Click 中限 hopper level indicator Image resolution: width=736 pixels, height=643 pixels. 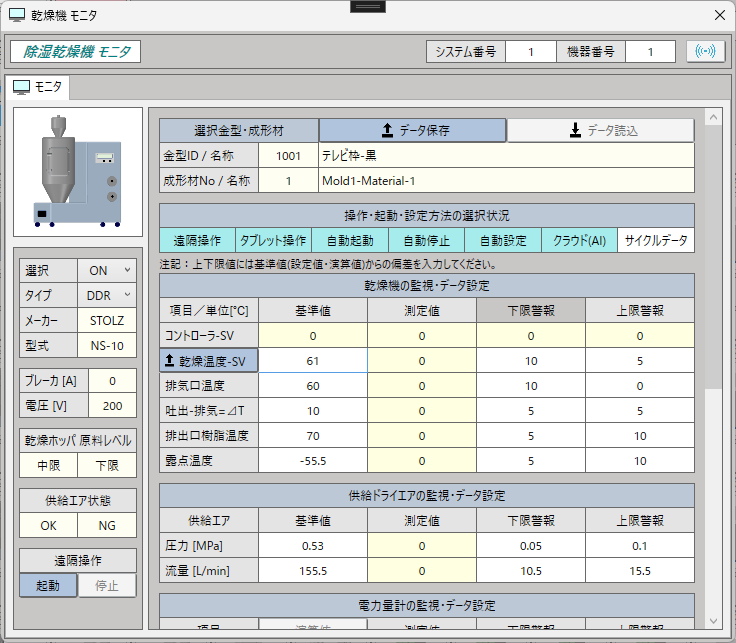point(48,465)
